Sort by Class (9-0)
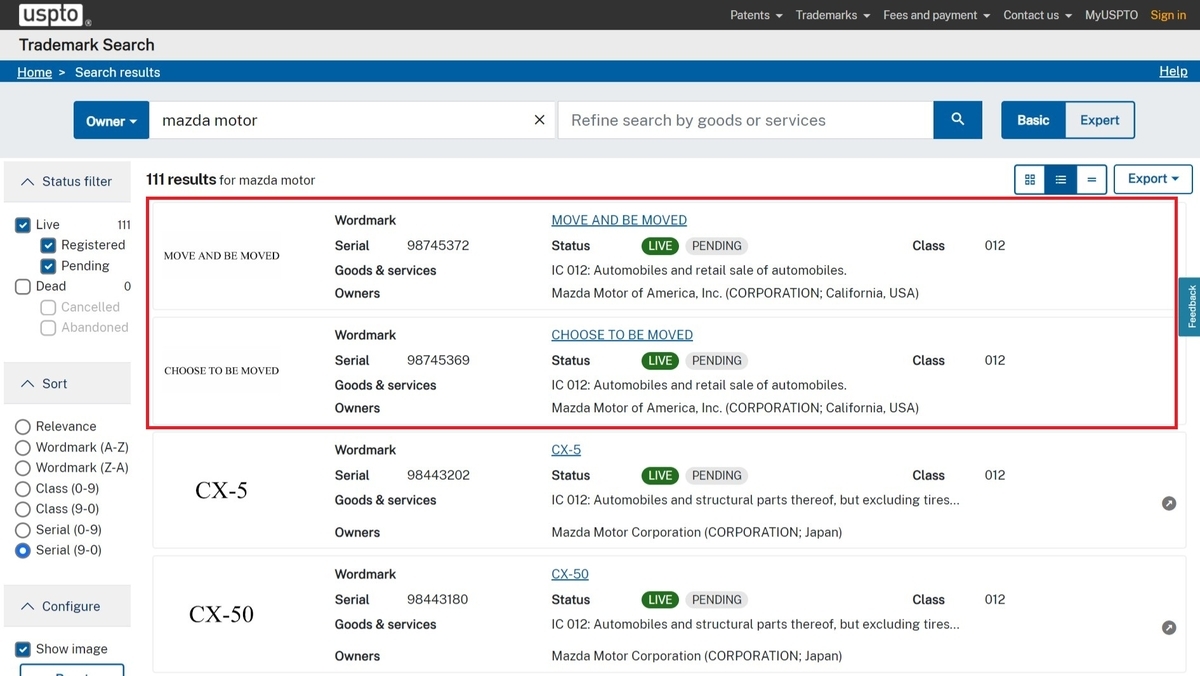The height and width of the screenshot is (676, 1200). (23, 509)
